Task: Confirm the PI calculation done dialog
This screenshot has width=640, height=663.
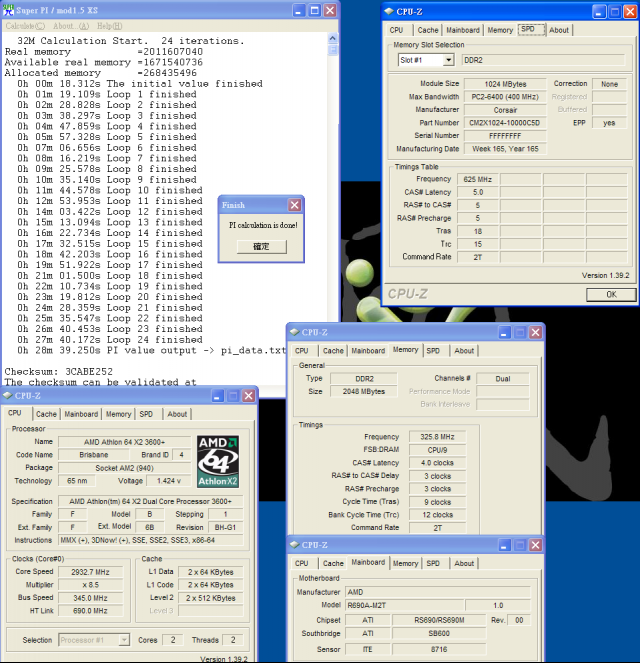Action: click(x=261, y=247)
